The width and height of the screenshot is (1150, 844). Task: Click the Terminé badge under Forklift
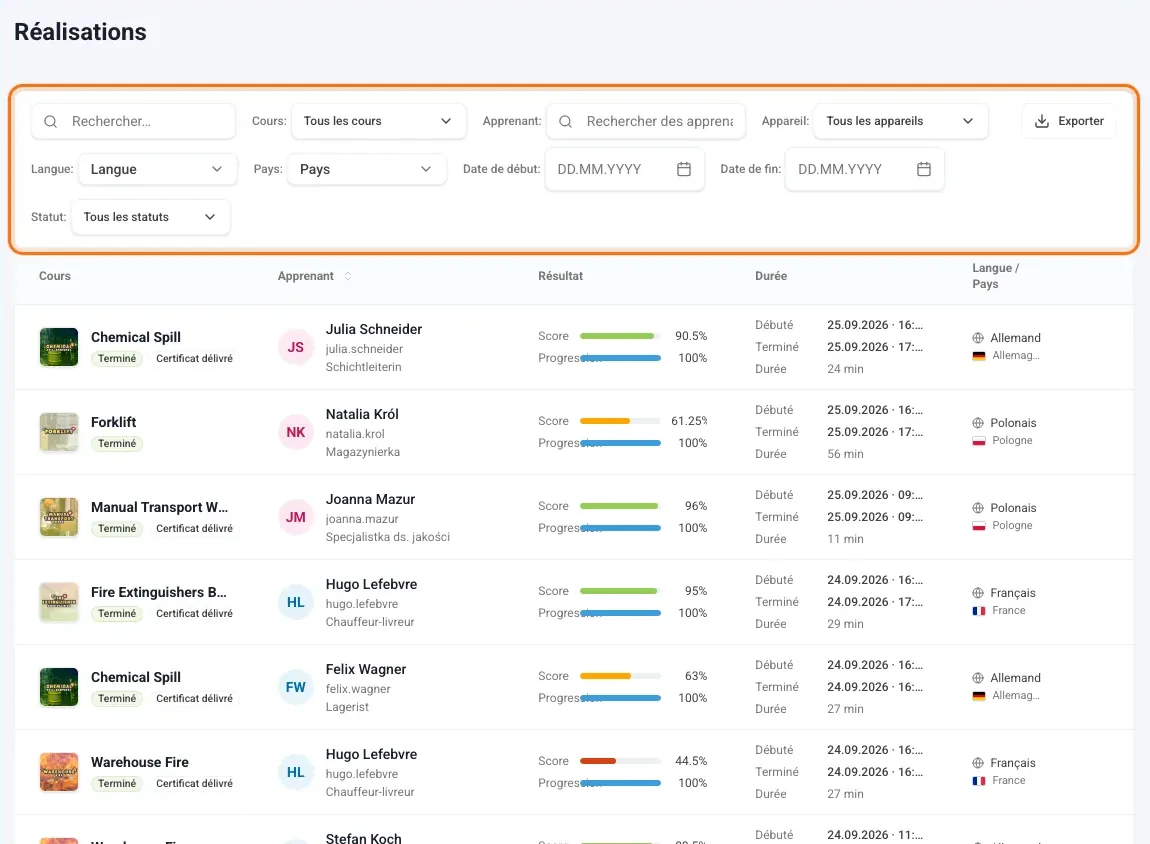coord(117,444)
